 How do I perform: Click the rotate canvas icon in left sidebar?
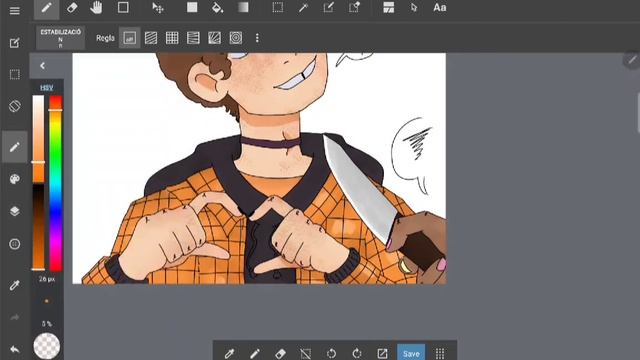pyautogui.click(x=15, y=106)
